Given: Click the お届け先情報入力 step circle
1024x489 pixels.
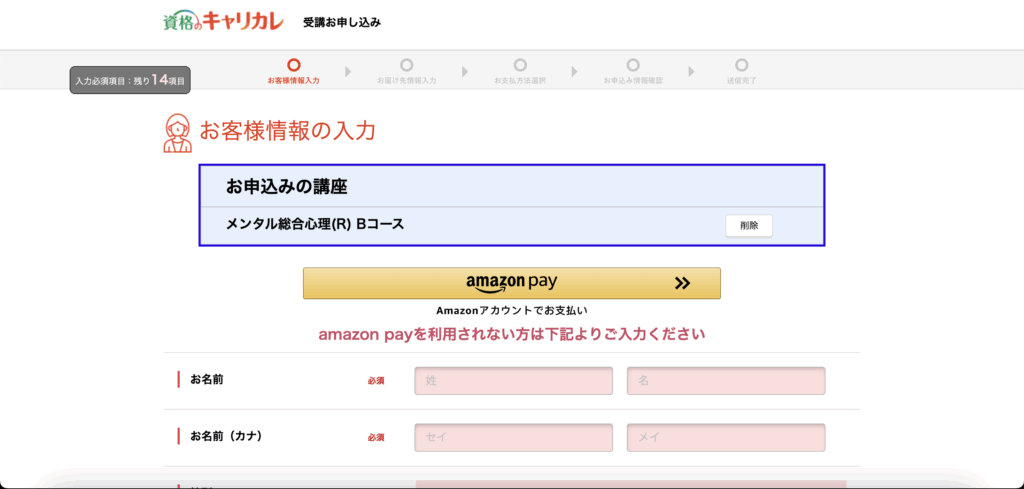Looking at the screenshot, I should (x=407, y=65).
